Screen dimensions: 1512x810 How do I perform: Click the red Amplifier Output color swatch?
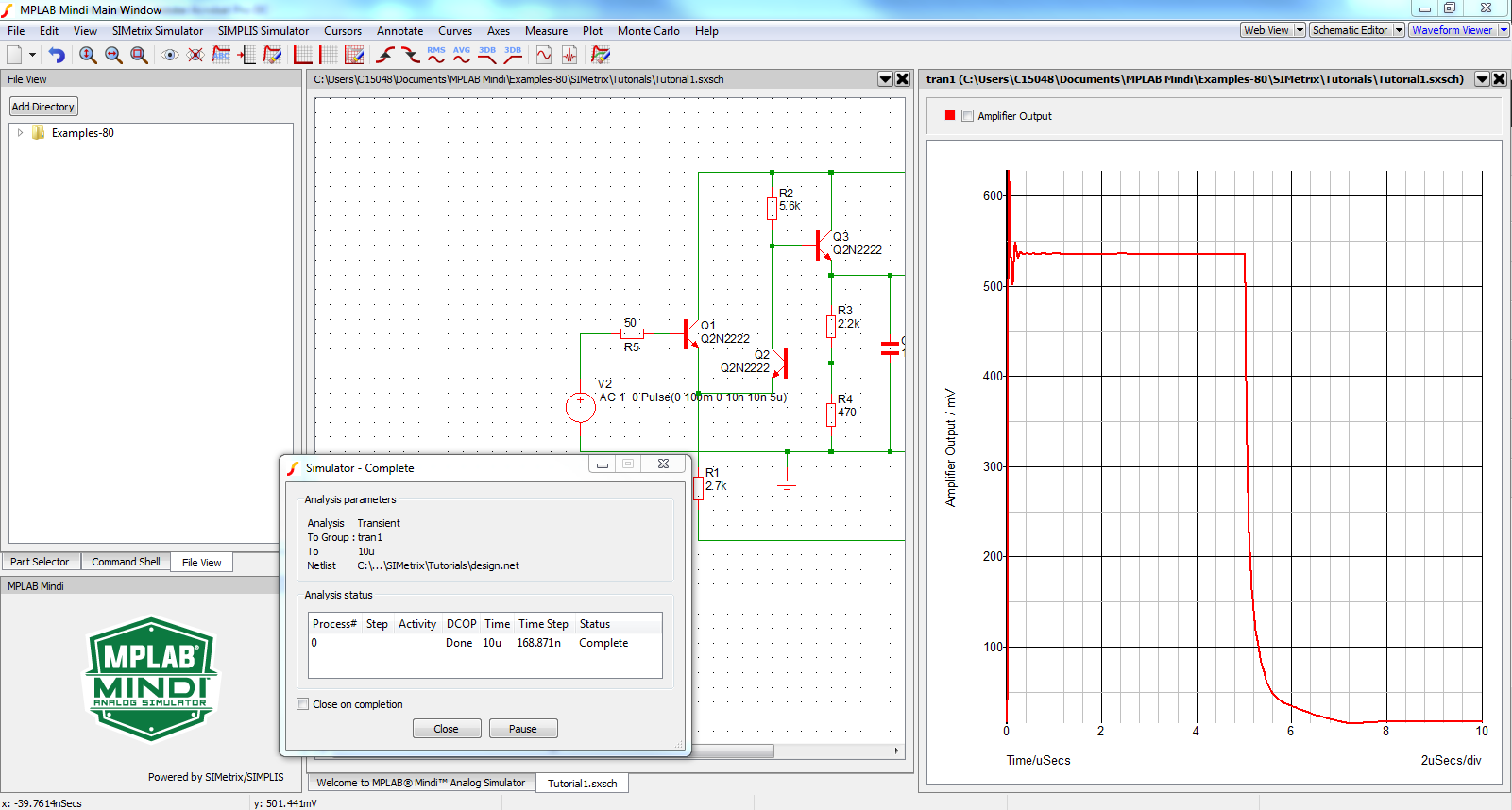pyautogui.click(x=950, y=116)
